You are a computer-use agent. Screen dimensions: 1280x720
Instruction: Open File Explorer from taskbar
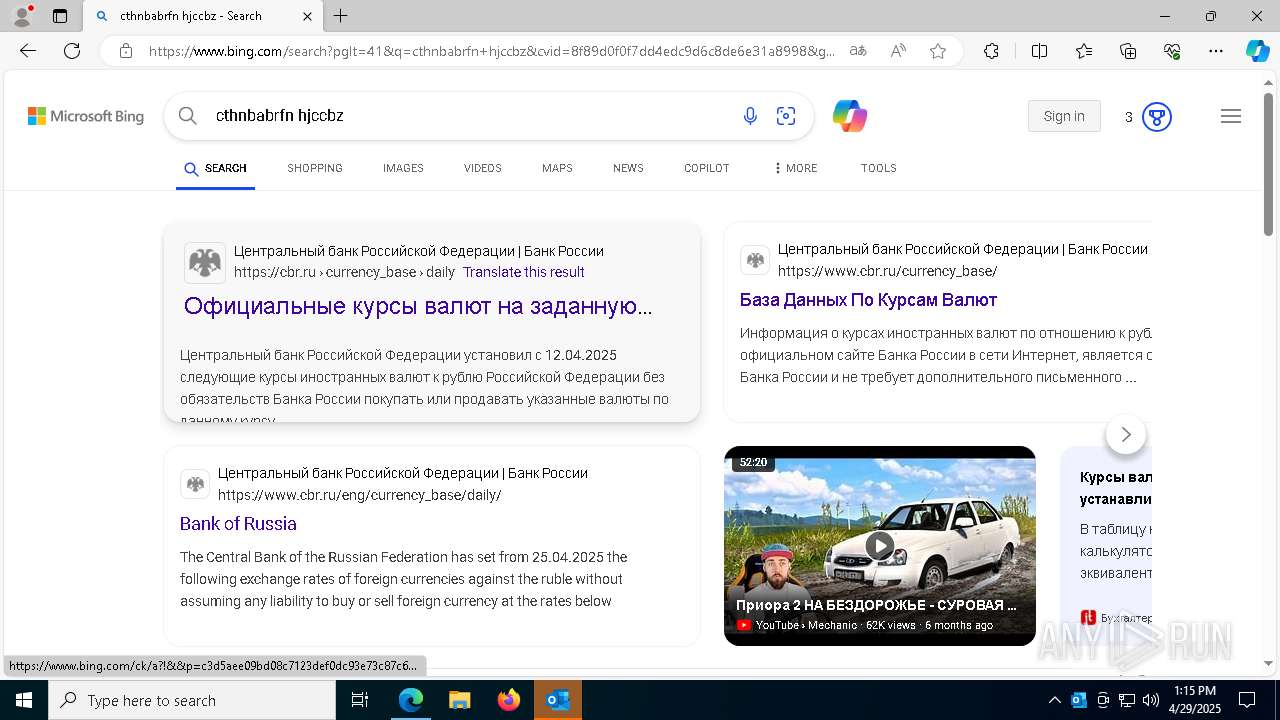459,700
